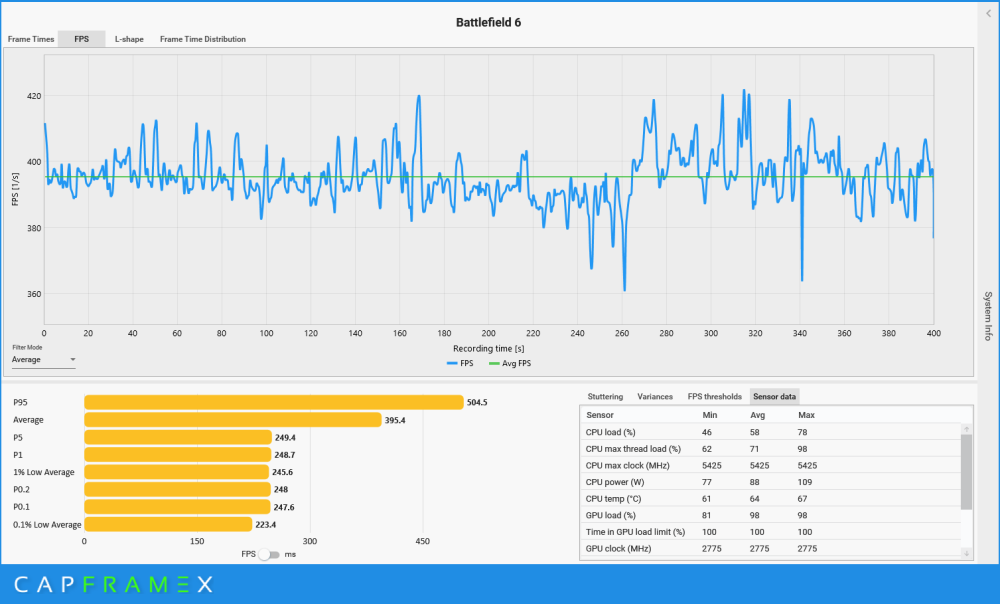The height and width of the screenshot is (604, 1000).
Task: Select the GPU load (%) row
Action: click(x=770, y=515)
